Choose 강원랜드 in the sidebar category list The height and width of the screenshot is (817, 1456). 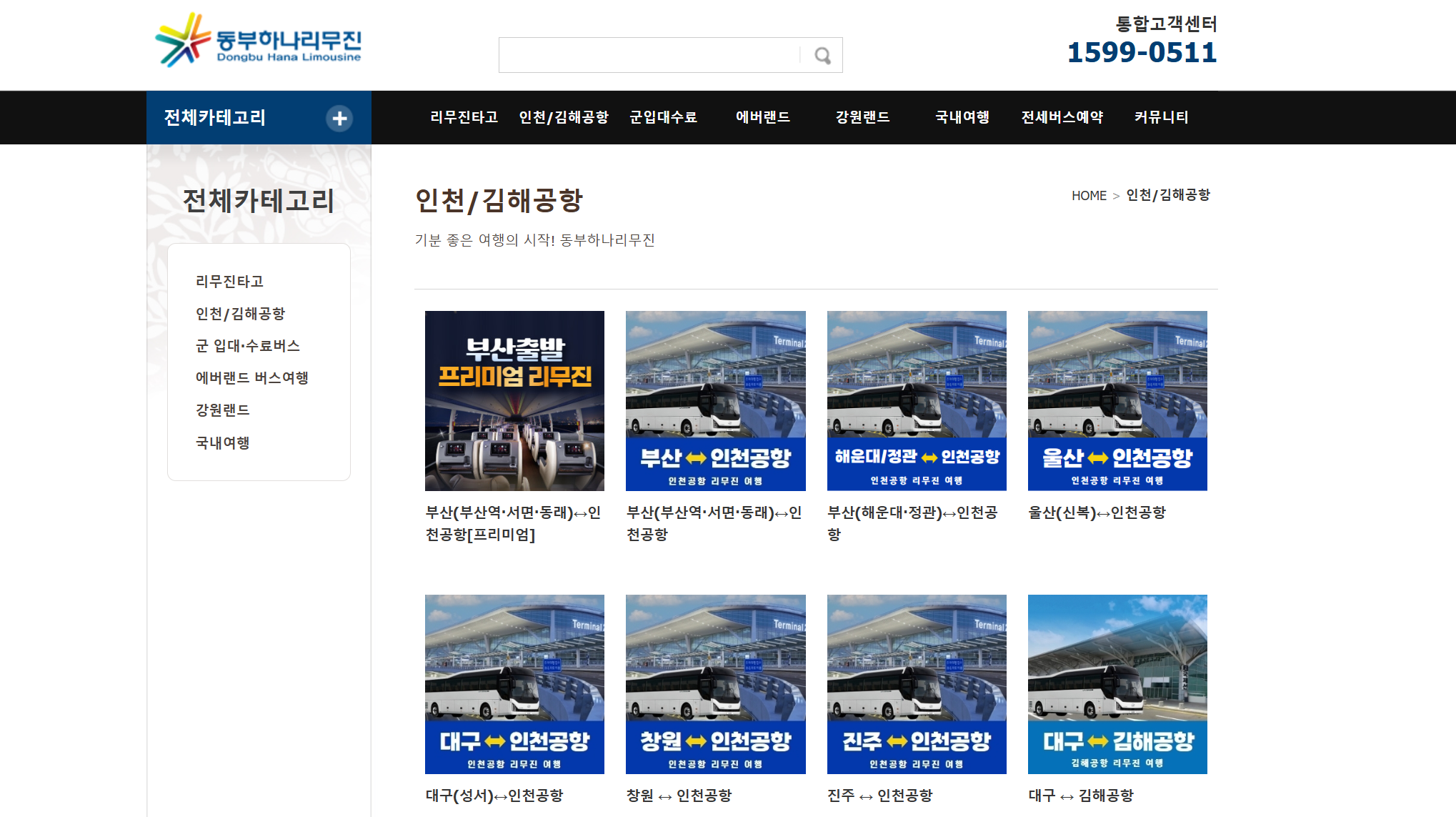[x=222, y=410]
